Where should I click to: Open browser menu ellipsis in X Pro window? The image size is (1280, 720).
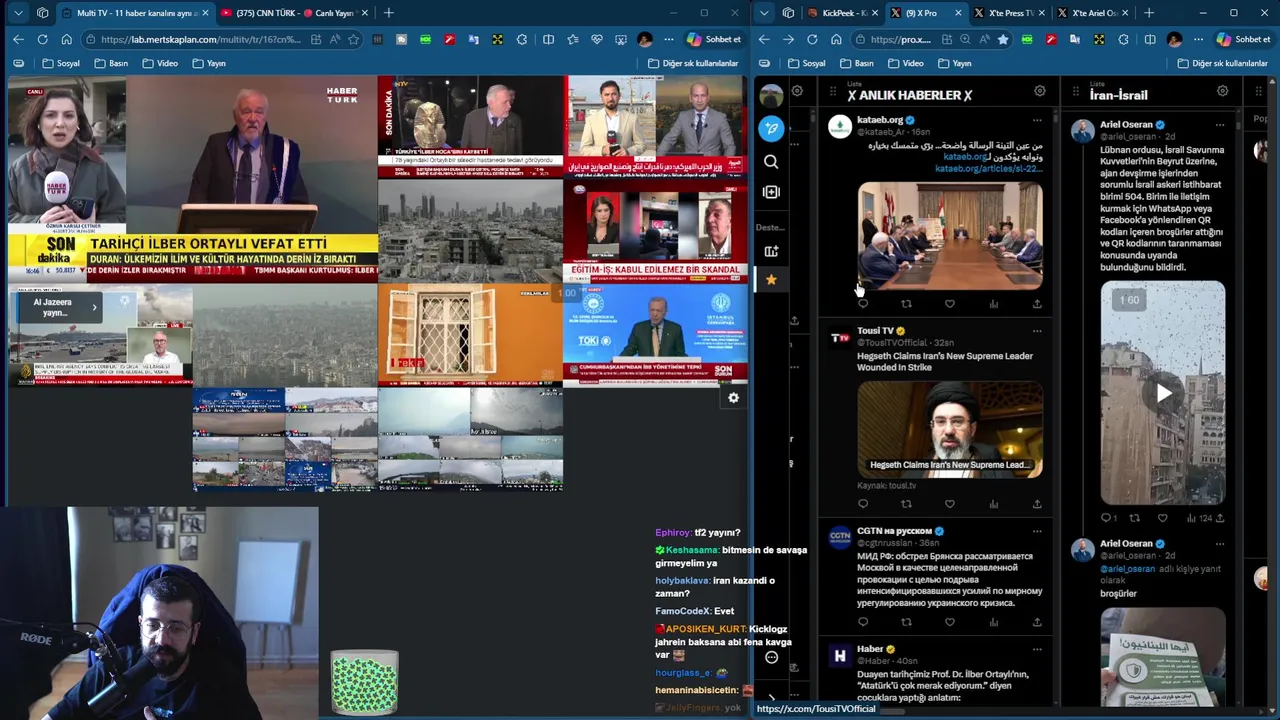(1198, 39)
